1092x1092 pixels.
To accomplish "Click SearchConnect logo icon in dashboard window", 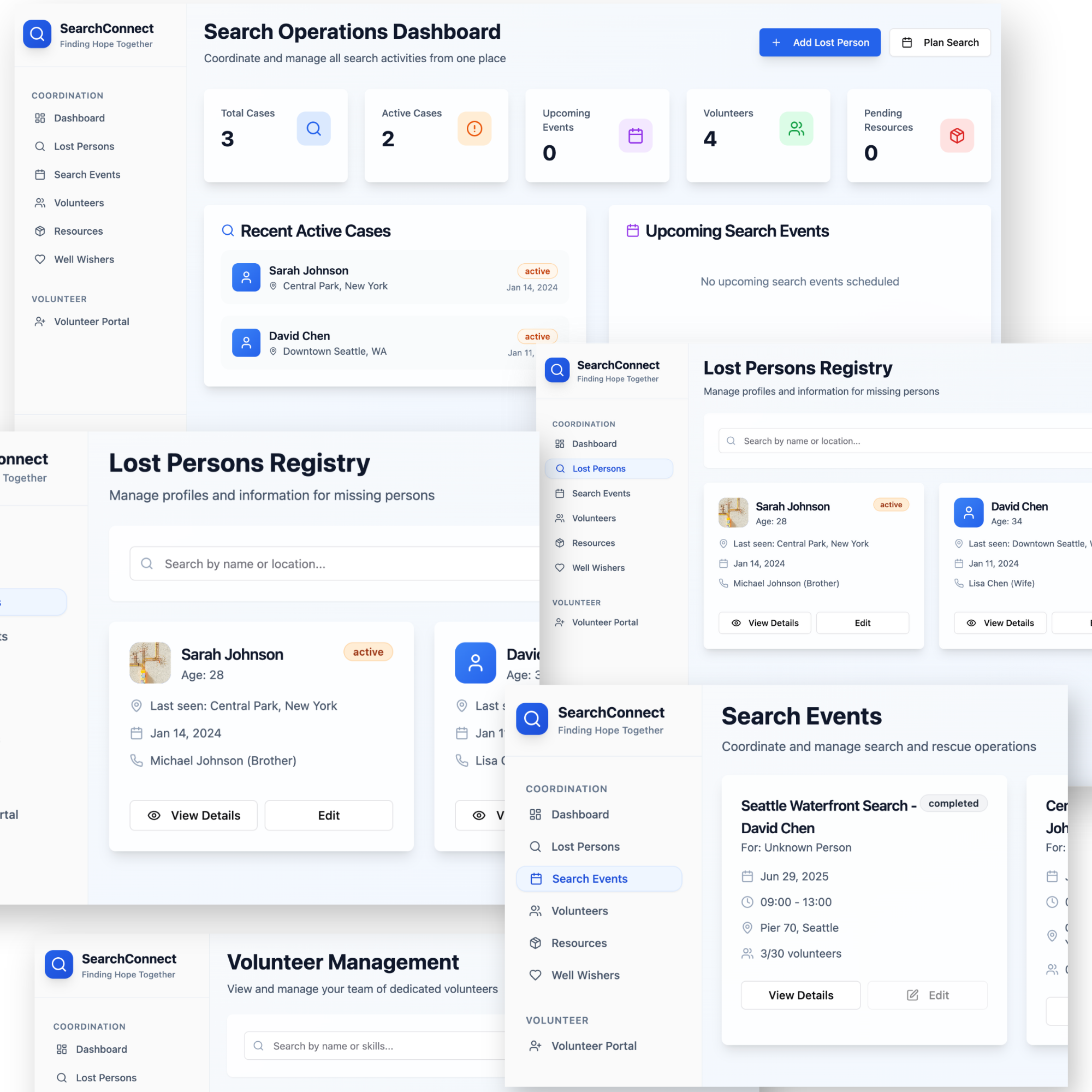I will pyautogui.click(x=37, y=34).
